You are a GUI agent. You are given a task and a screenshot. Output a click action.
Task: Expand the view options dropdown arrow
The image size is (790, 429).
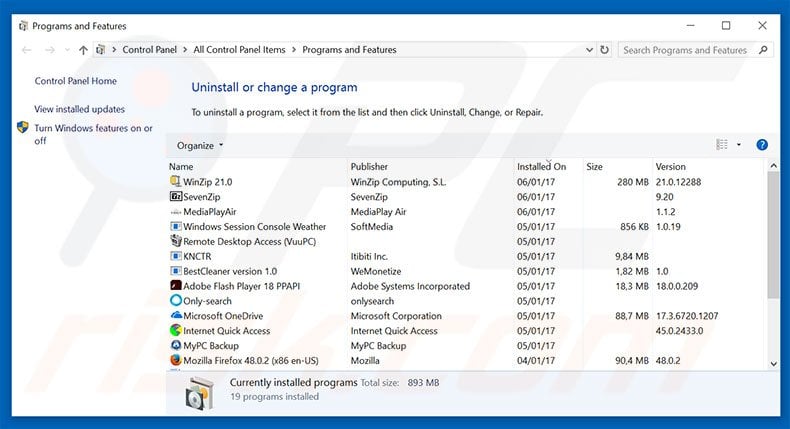[x=739, y=145]
